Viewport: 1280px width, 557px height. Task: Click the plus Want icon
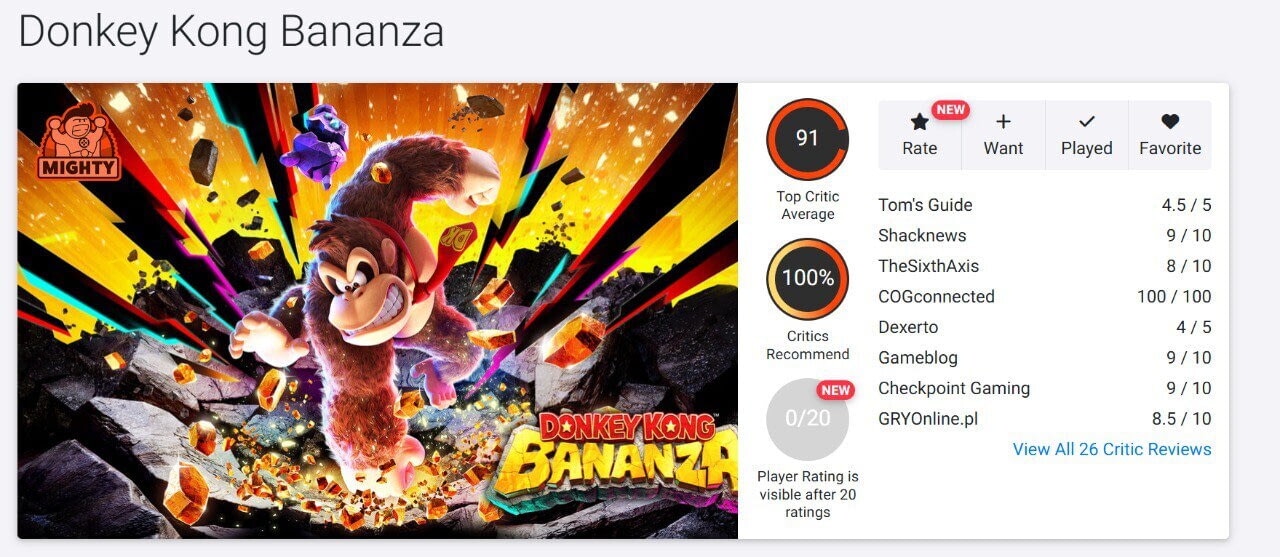(x=1003, y=122)
